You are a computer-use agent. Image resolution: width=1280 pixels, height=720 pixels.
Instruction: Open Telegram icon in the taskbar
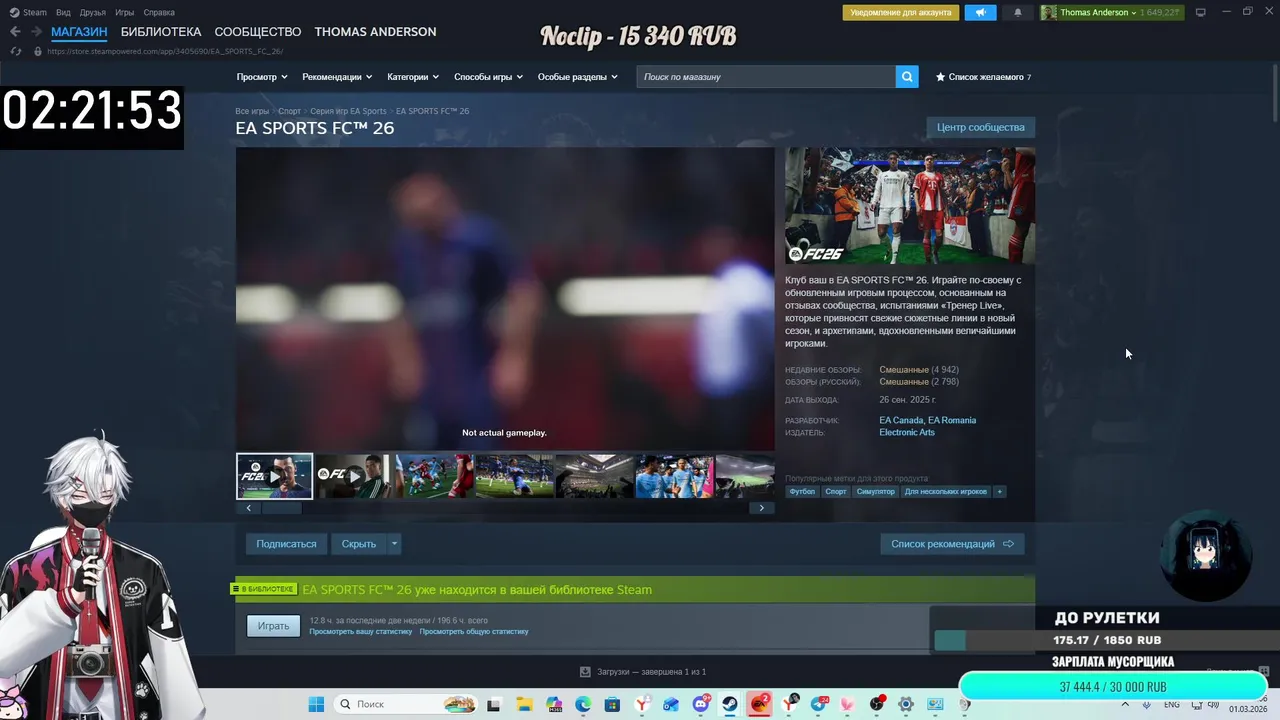[819, 704]
